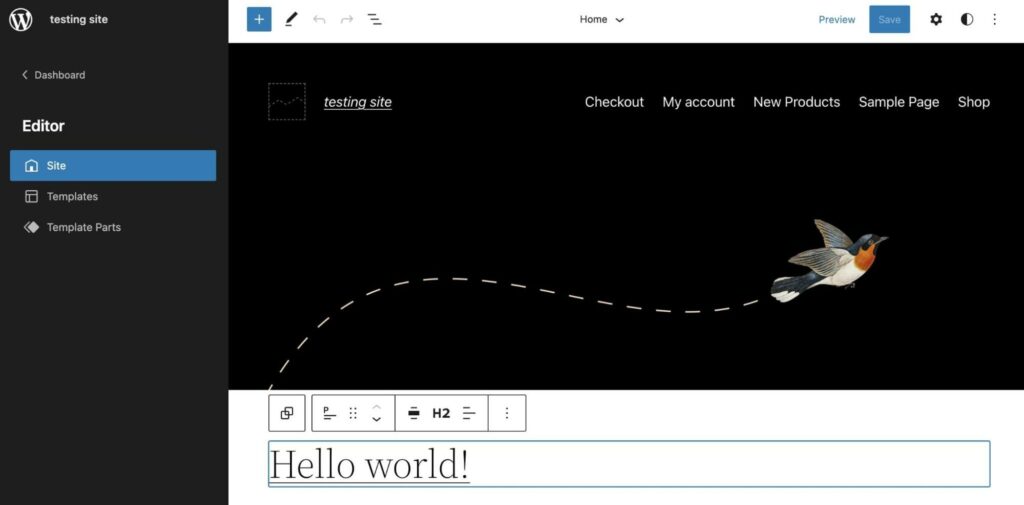Open the block alignment icon
This screenshot has height=505, width=1024.
(x=413, y=413)
